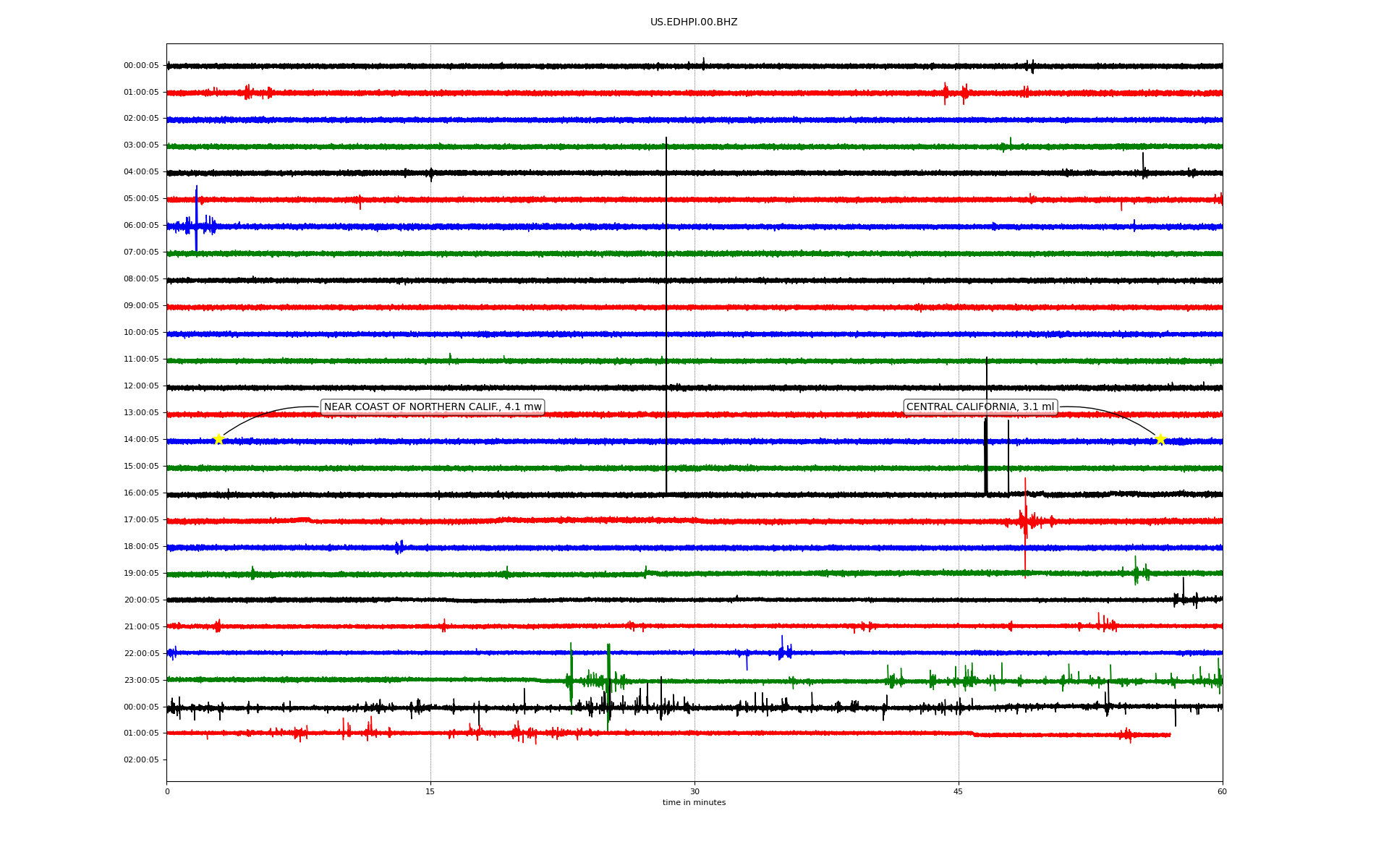This screenshot has width=1389, height=868.
Task: Click the x-axis tick label 45
Action: coord(959,792)
